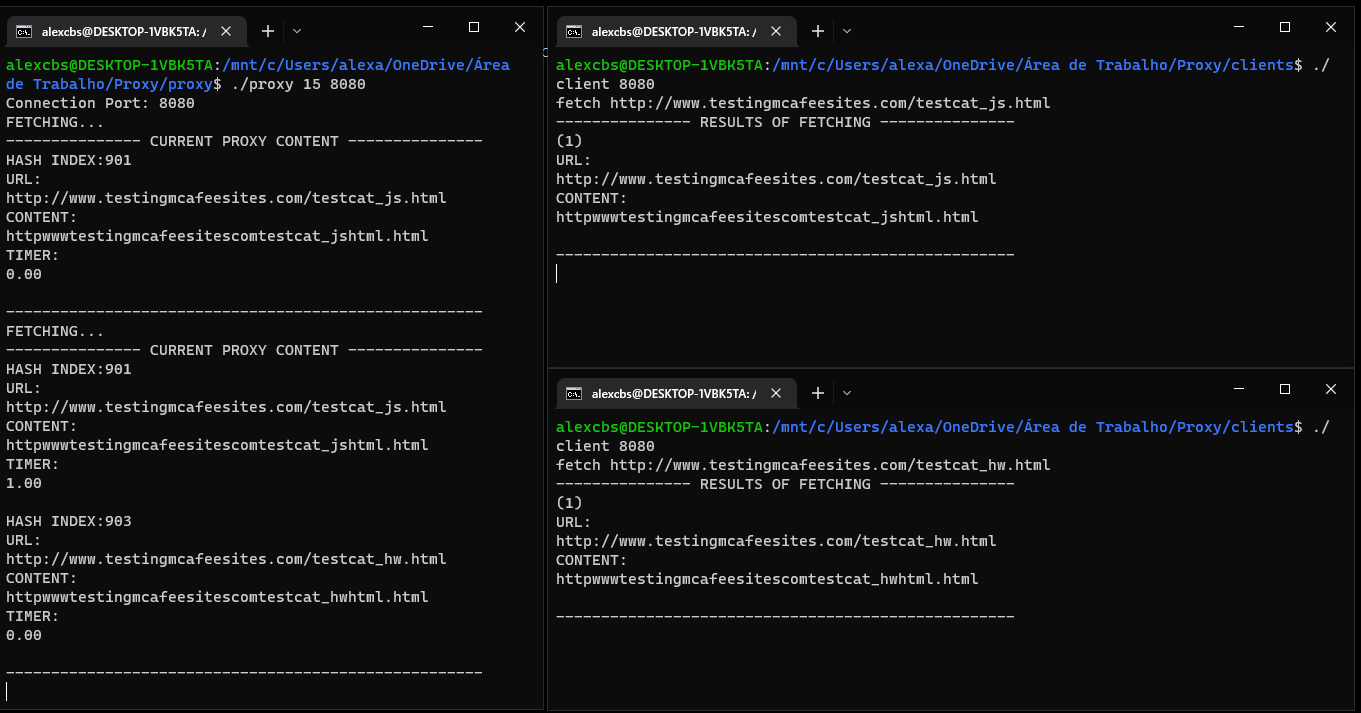Close the top-right client terminal window
Image resolution: width=1361 pixels, height=713 pixels.
pyautogui.click(x=1331, y=27)
